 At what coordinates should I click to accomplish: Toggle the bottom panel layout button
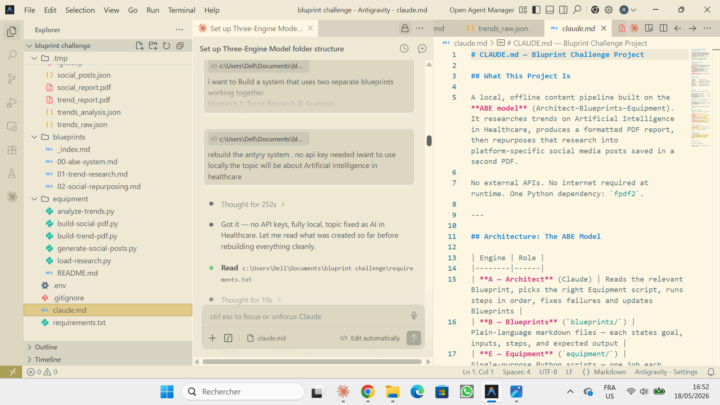(x=550, y=10)
